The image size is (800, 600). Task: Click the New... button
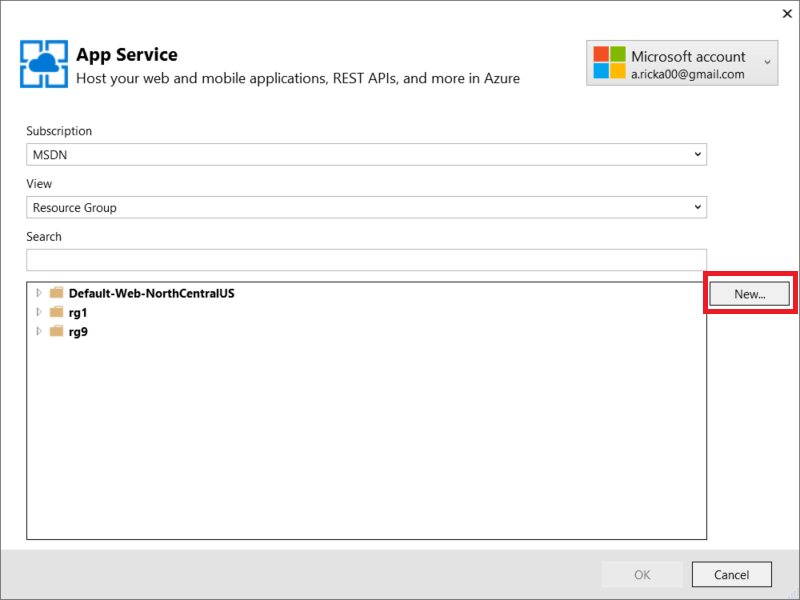pos(749,294)
